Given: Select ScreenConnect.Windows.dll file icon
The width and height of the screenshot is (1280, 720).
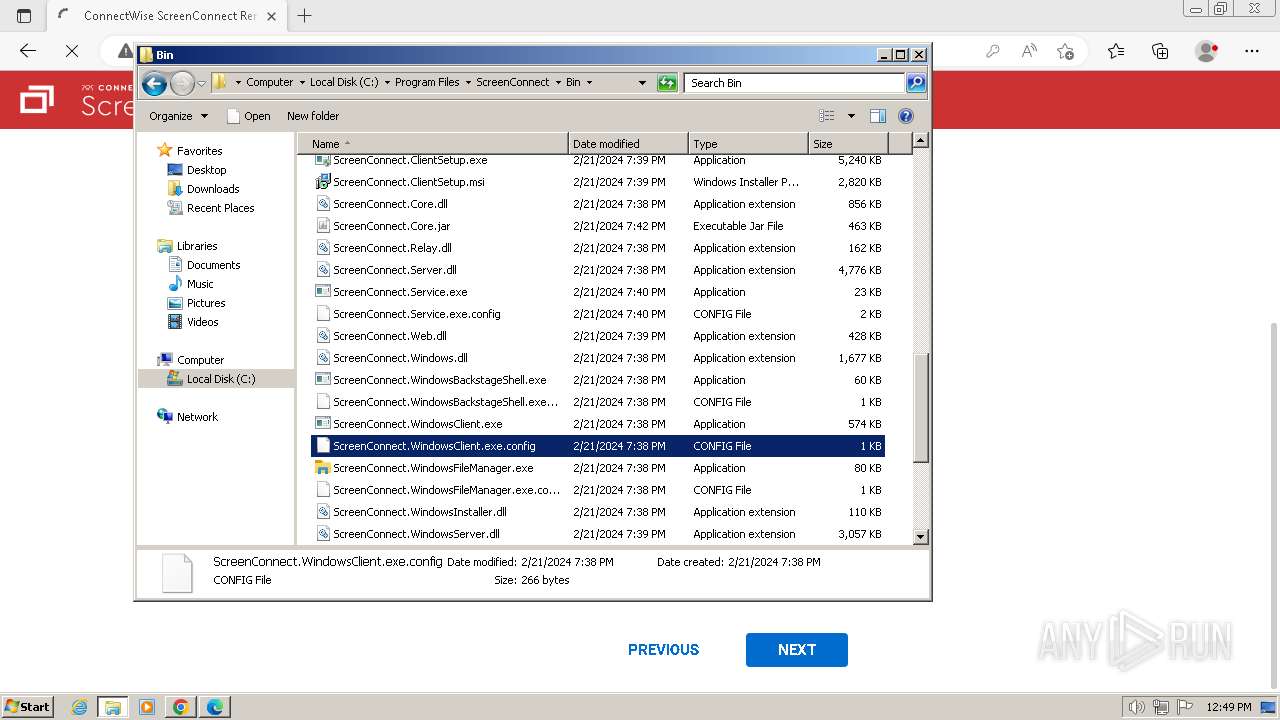Looking at the screenshot, I should coord(323,358).
